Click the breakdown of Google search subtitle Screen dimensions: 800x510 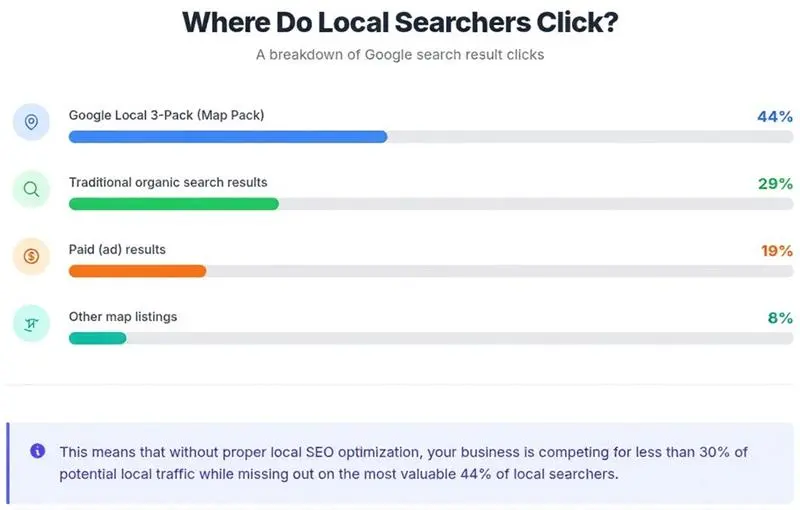click(400, 55)
